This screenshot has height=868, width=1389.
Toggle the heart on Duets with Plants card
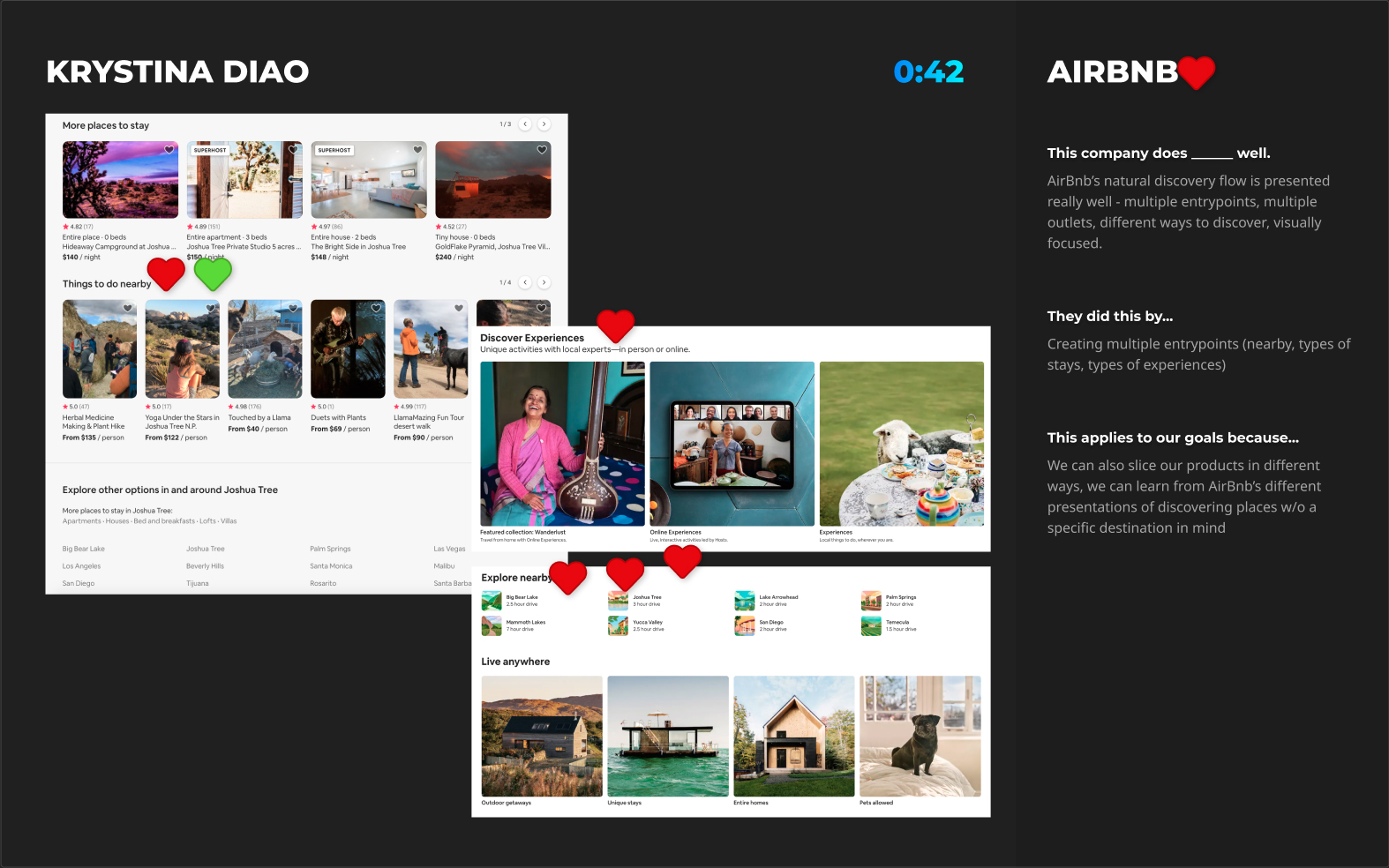376,308
